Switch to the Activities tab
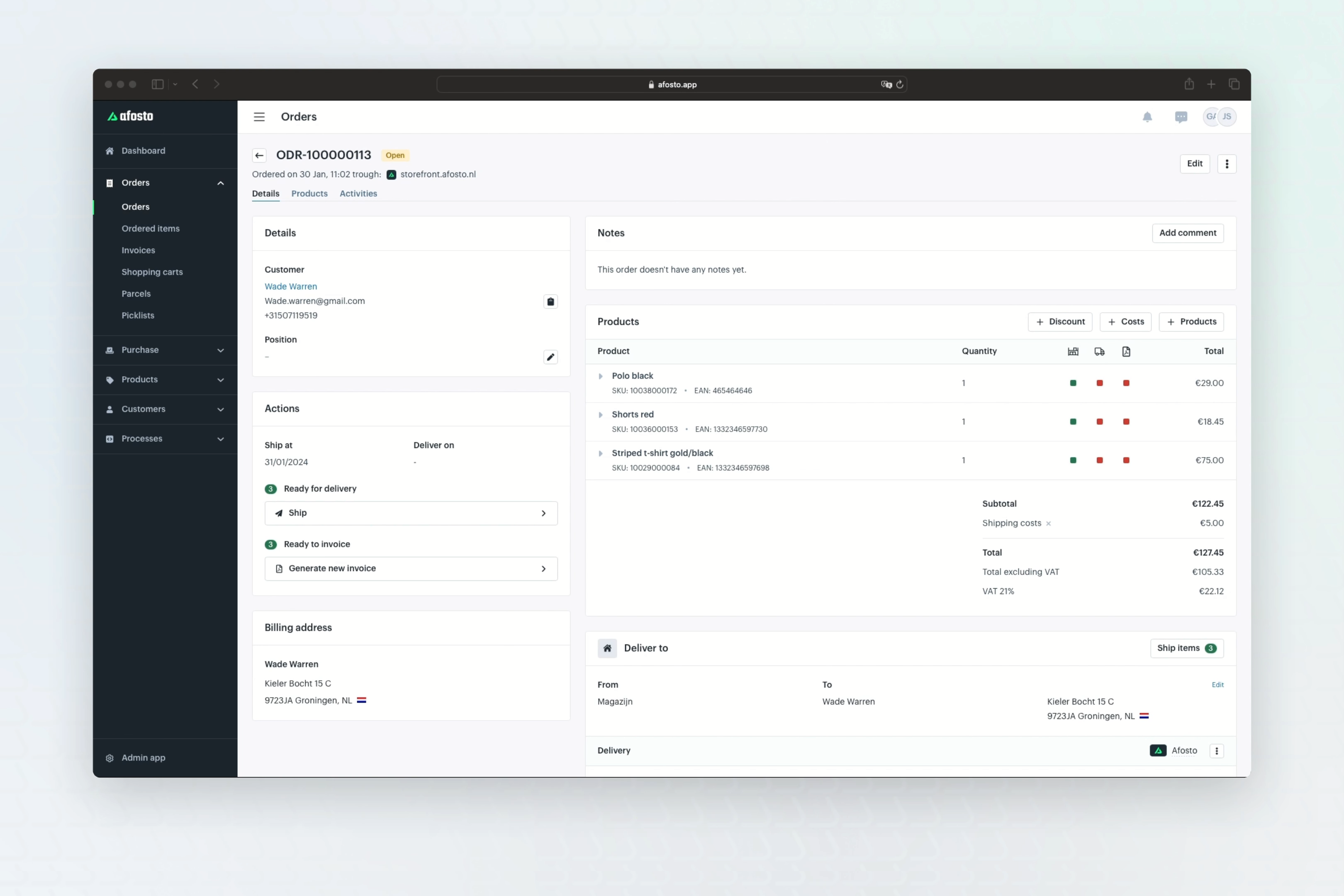 tap(358, 194)
